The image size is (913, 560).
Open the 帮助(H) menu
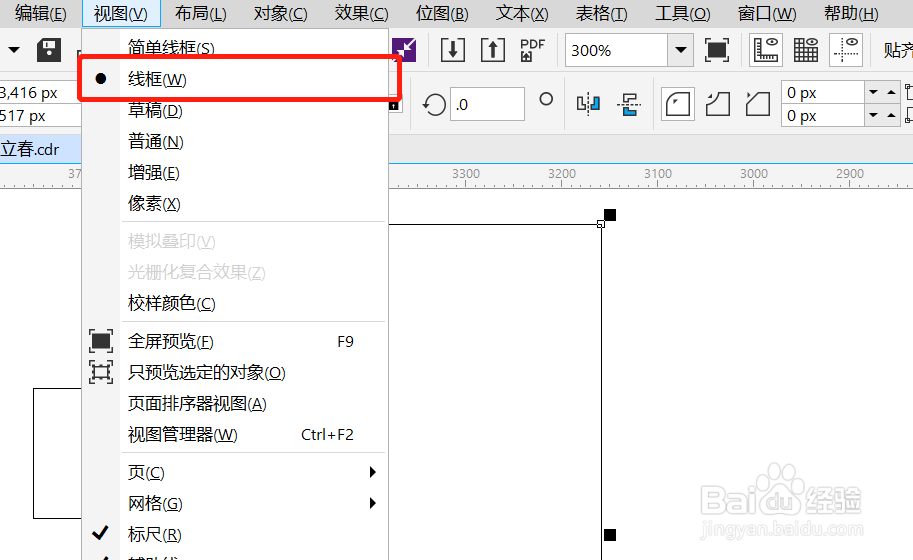(851, 13)
